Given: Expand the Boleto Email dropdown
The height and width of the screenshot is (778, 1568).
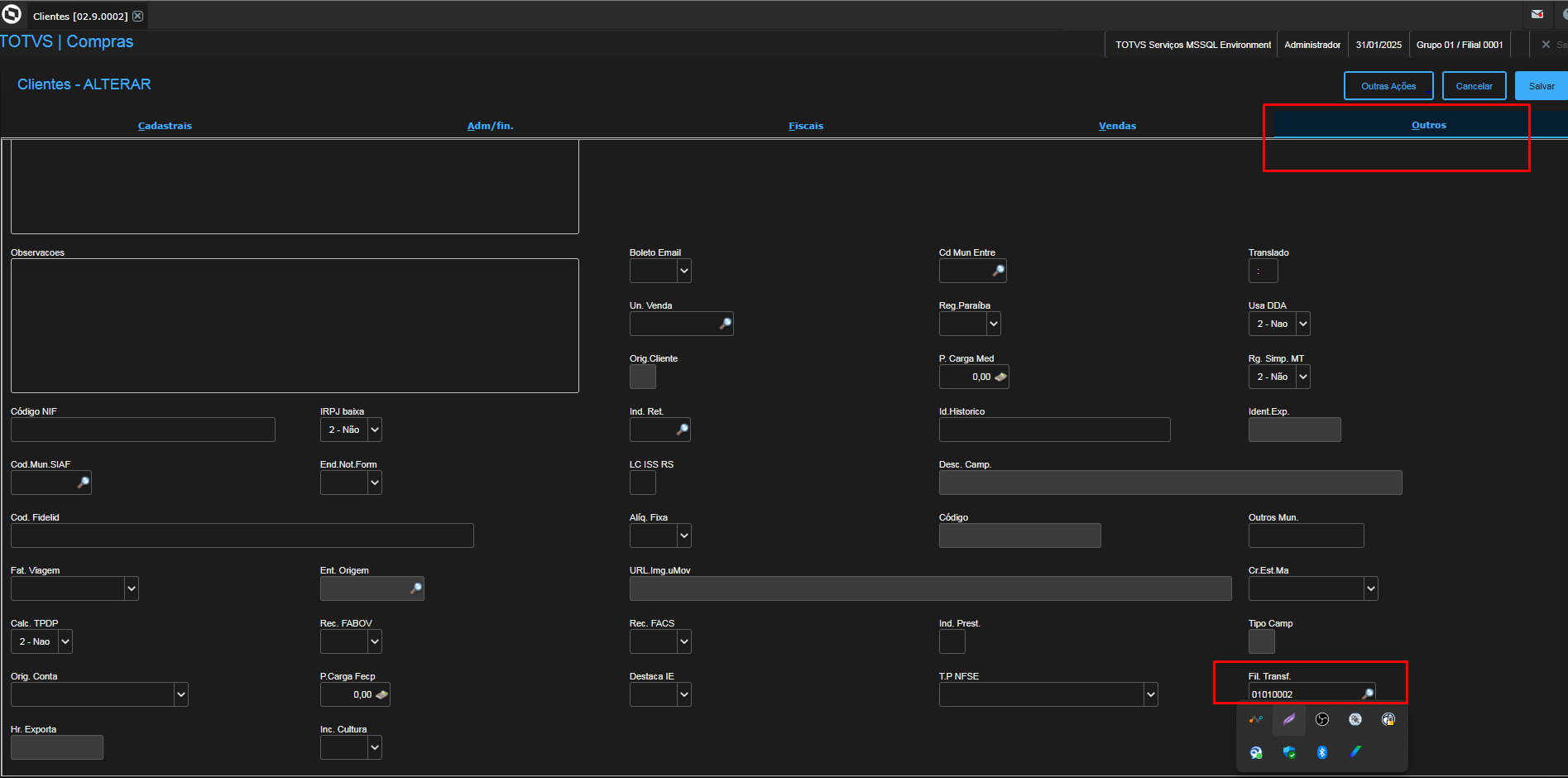Looking at the screenshot, I should pyautogui.click(x=684, y=271).
